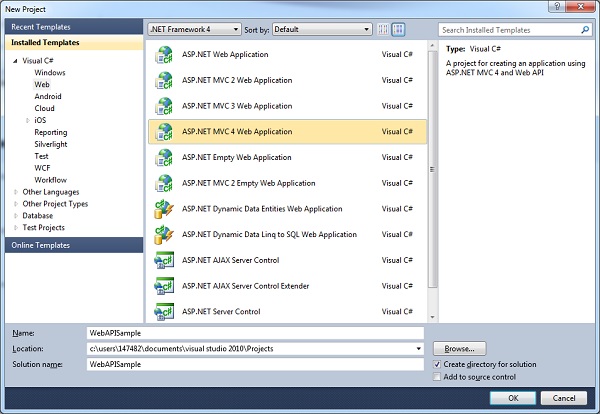Click the ASP.NET Empty Web Application icon
This screenshot has height=414, width=600.
tap(164, 157)
